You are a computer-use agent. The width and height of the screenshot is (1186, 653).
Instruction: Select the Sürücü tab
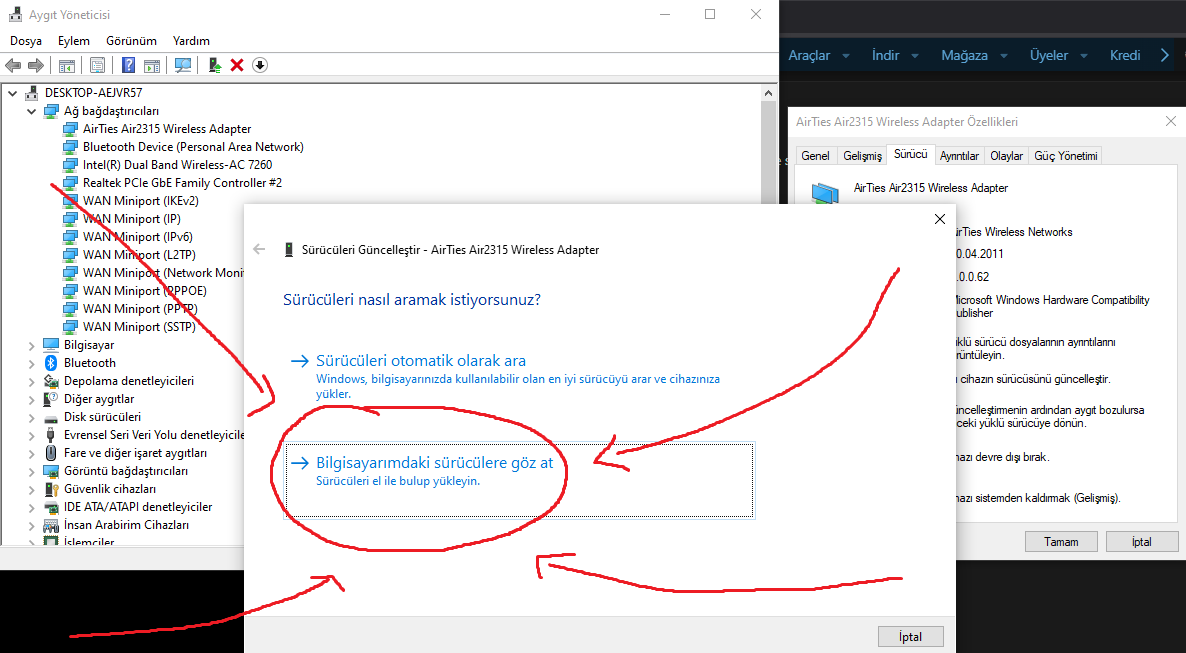coord(911,154)
